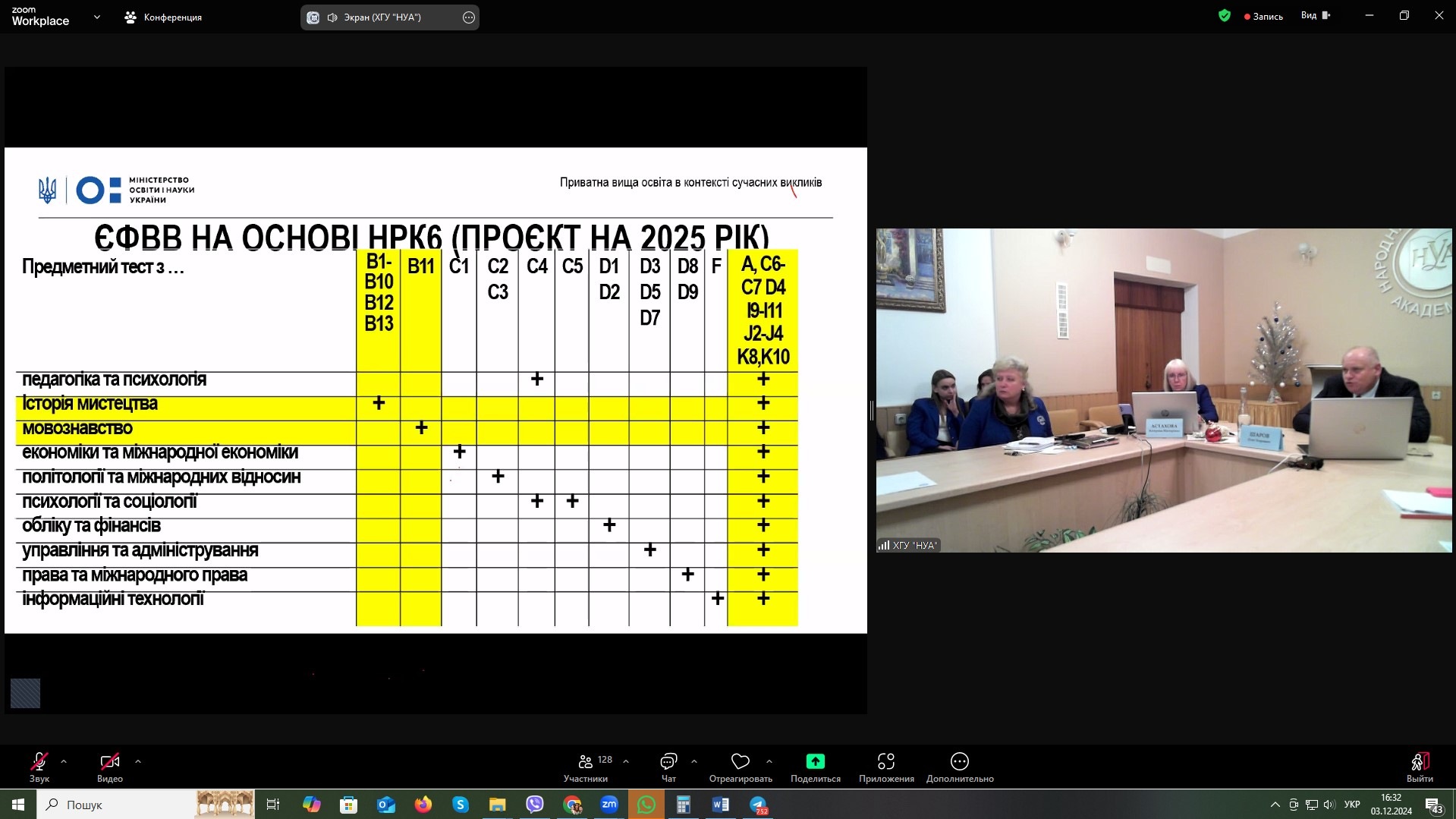This screenshot has width=1456, height=819.
Task: Click the Zoom icon in the taskbar
Action: click(609, 805)
